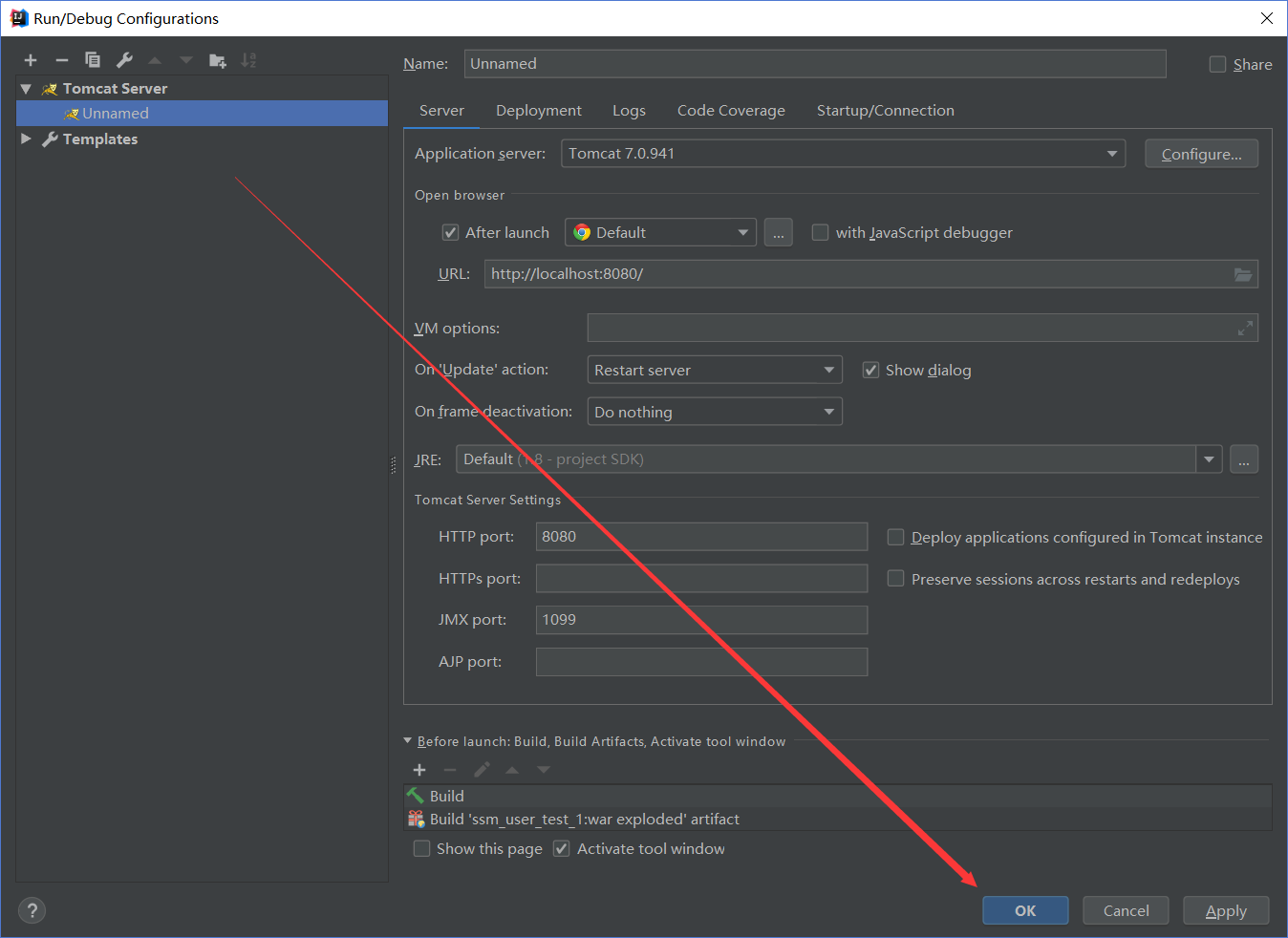The height and width of the screenshot is (938, 1288).
Task: Move configuration up with toolbar arrow
Action: [x=155, y=60]
